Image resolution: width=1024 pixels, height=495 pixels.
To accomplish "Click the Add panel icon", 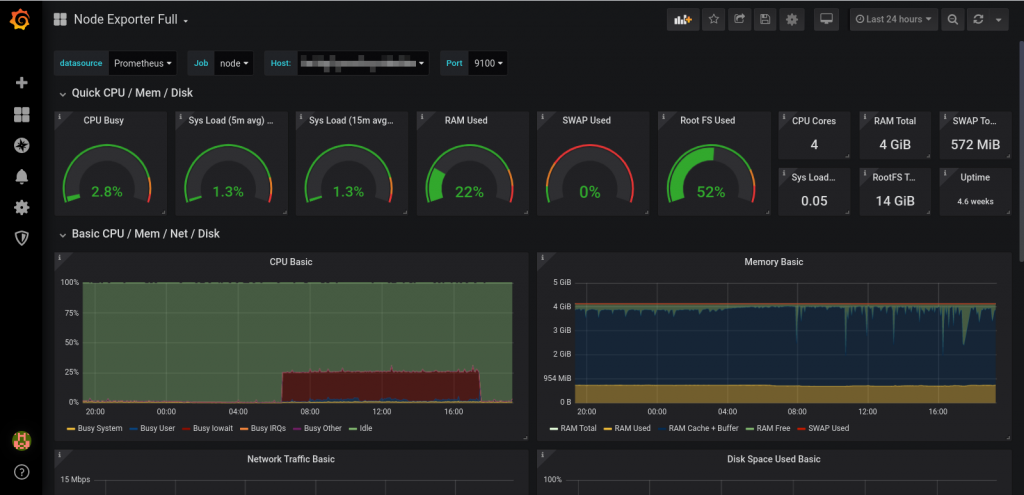I will click(x=683, y=19).
